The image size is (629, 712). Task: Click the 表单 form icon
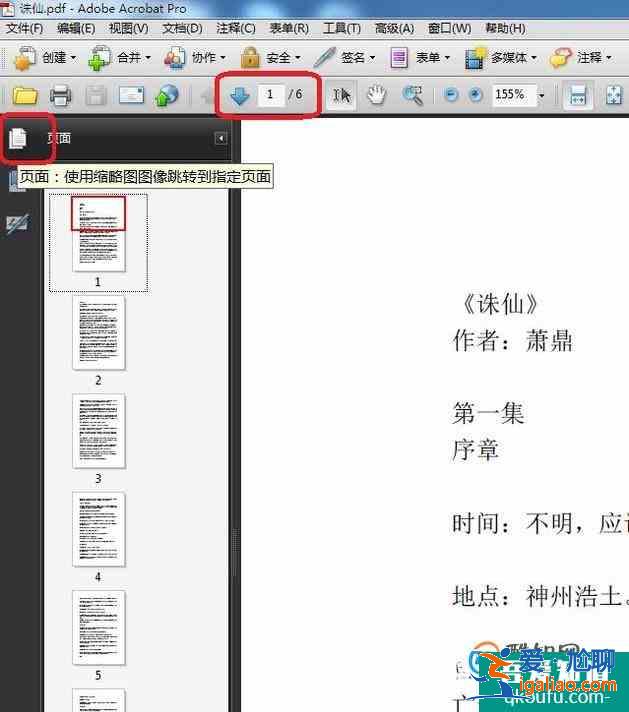coord(399,59)
